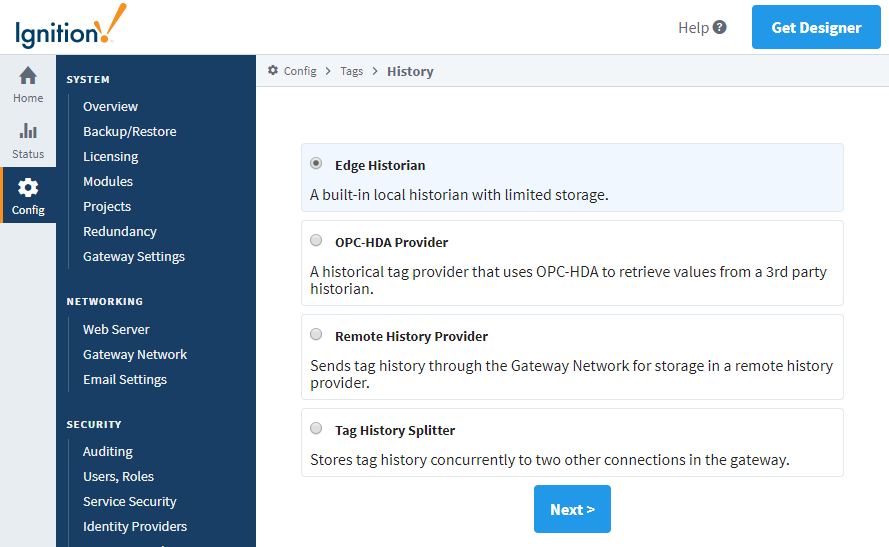Open the Config gear icon
The width and height of the screenshot is (889, 547).
tap(28, 188)
